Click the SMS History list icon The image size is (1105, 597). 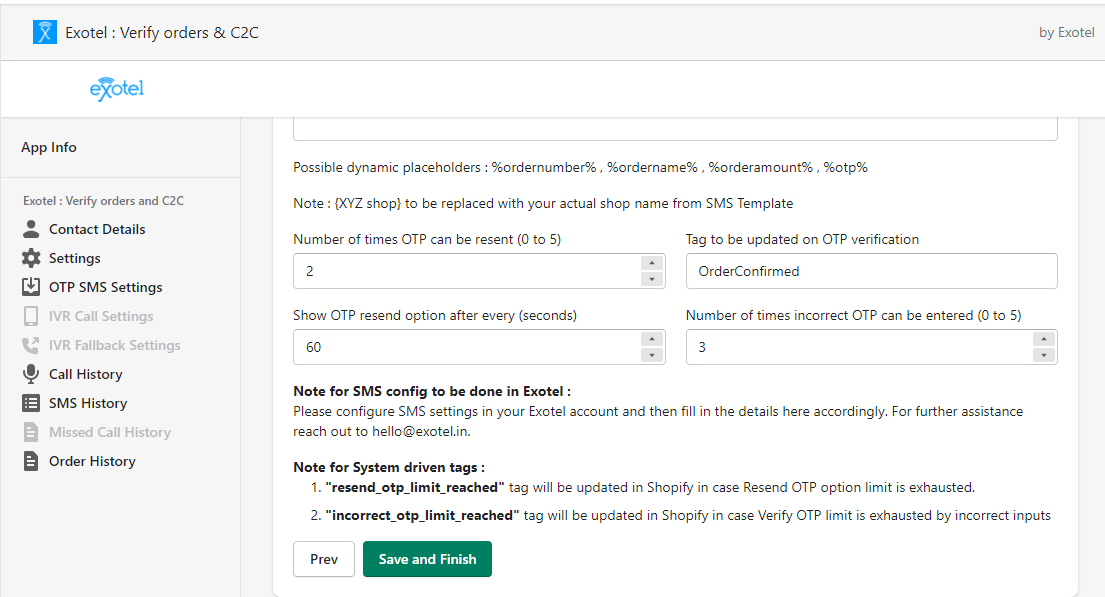click(x=31, y=402)
